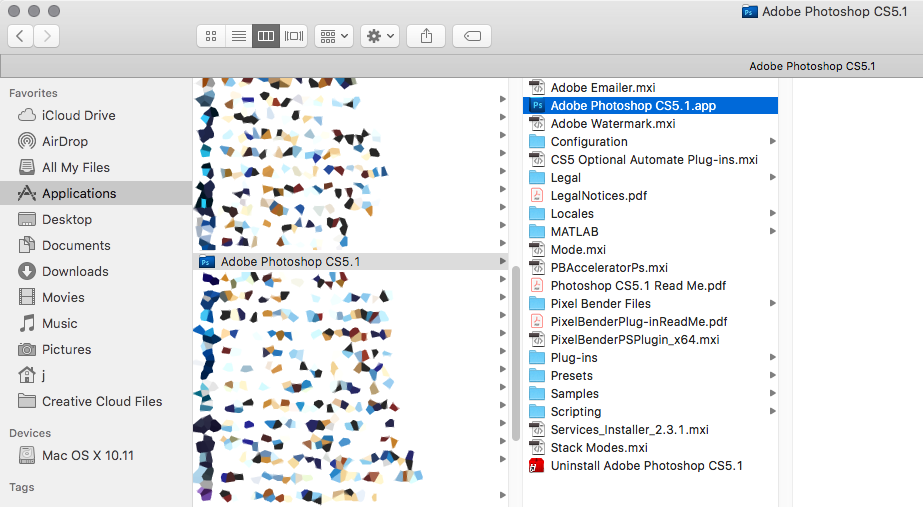Click the middle column vertical scrollbar

[x=516, y=353]
